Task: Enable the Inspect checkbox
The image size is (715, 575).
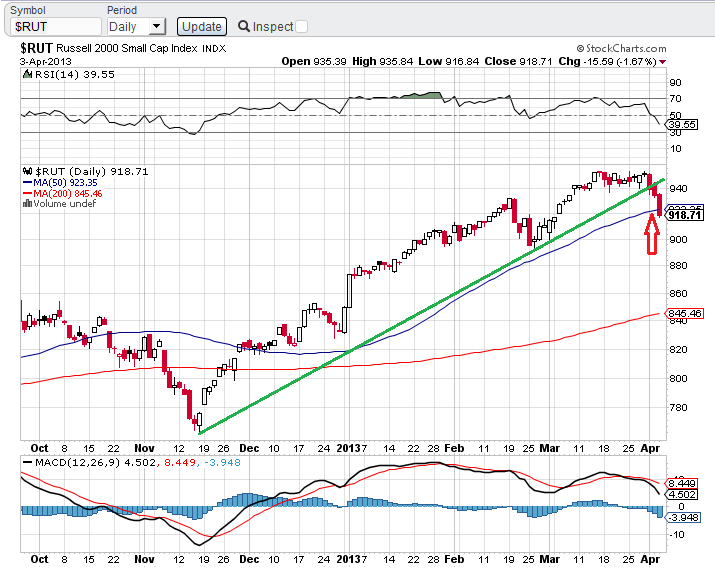Action: point(301,26)
